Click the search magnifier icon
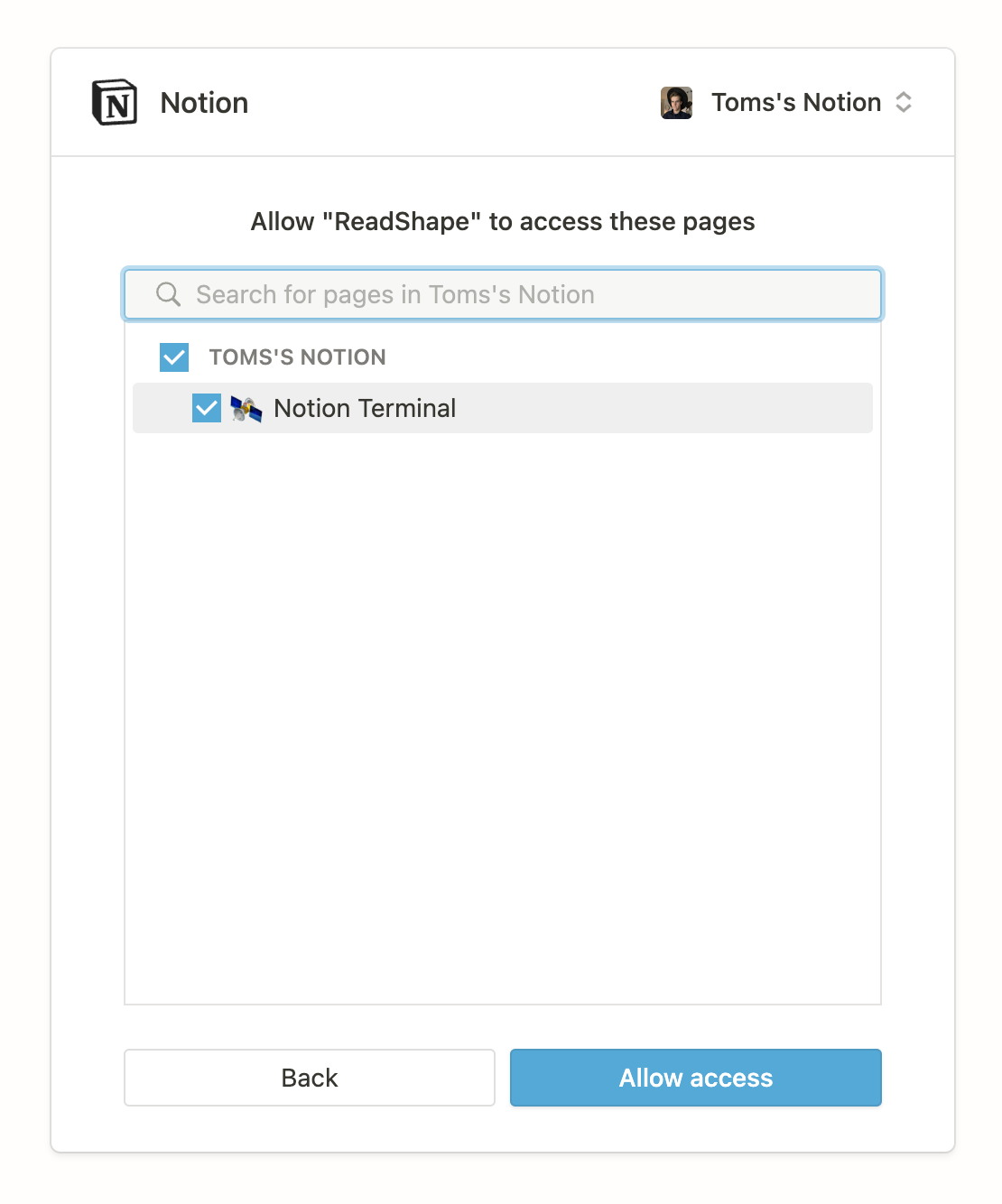The height and width of the screenshot is (1204, 1002). coord(168,294)
